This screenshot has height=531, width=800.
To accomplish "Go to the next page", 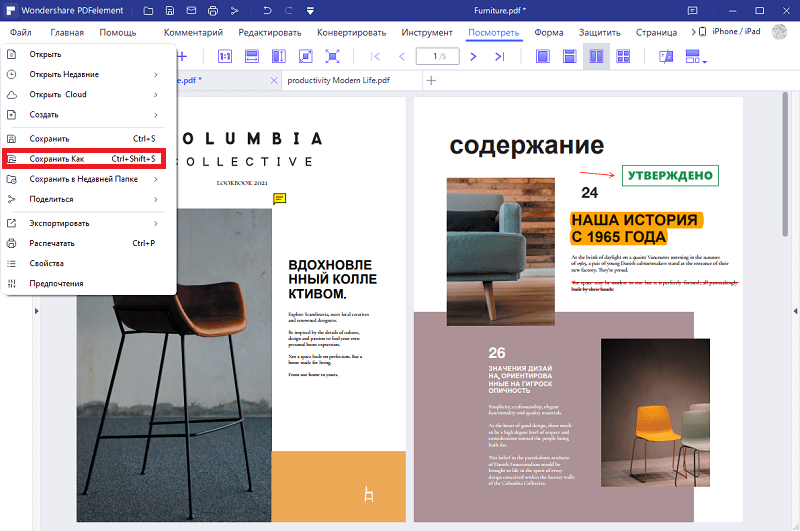I will click(x=473, y=56).
